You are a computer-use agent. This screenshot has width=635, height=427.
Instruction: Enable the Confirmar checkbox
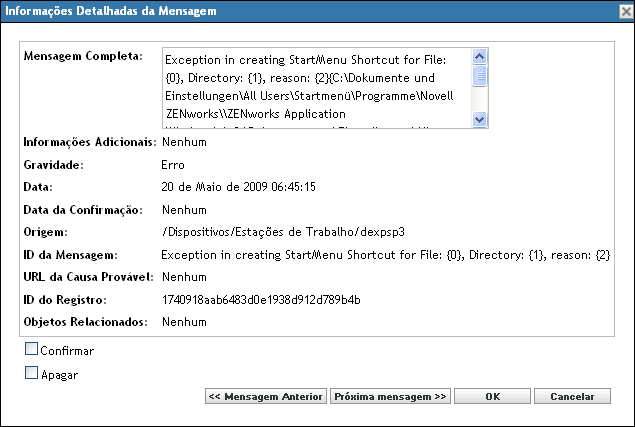[x=31, y=350]
